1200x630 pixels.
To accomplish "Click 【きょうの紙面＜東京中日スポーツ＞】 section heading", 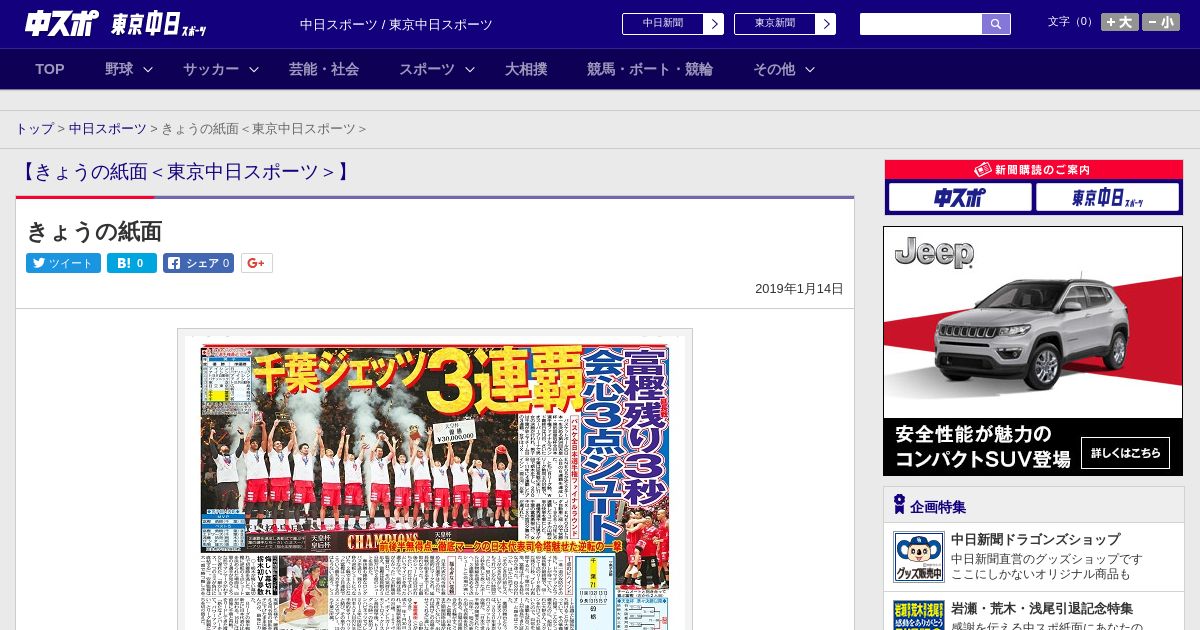I will coord(185,171).
